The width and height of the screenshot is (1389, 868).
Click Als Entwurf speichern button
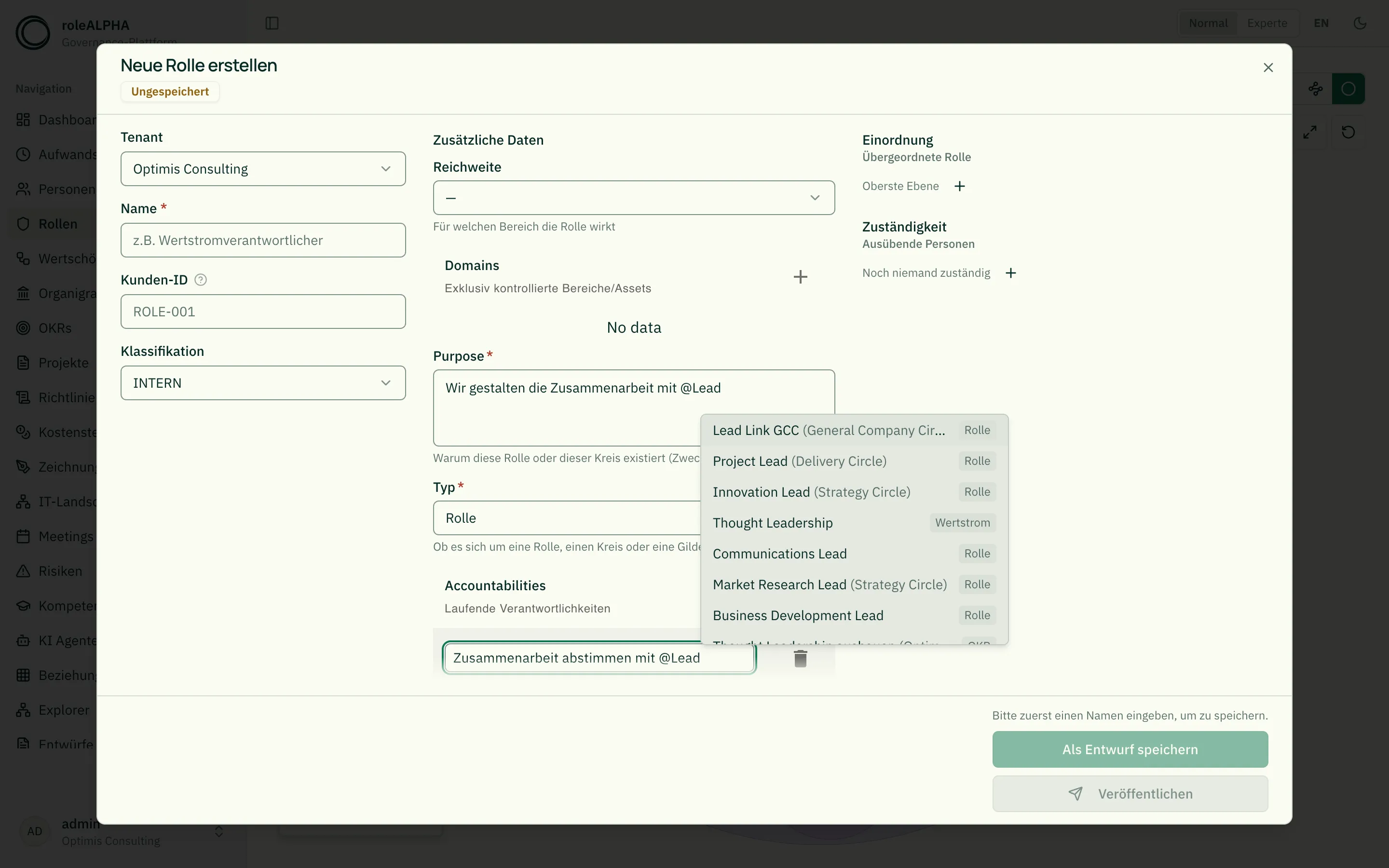coord(1130,749)
